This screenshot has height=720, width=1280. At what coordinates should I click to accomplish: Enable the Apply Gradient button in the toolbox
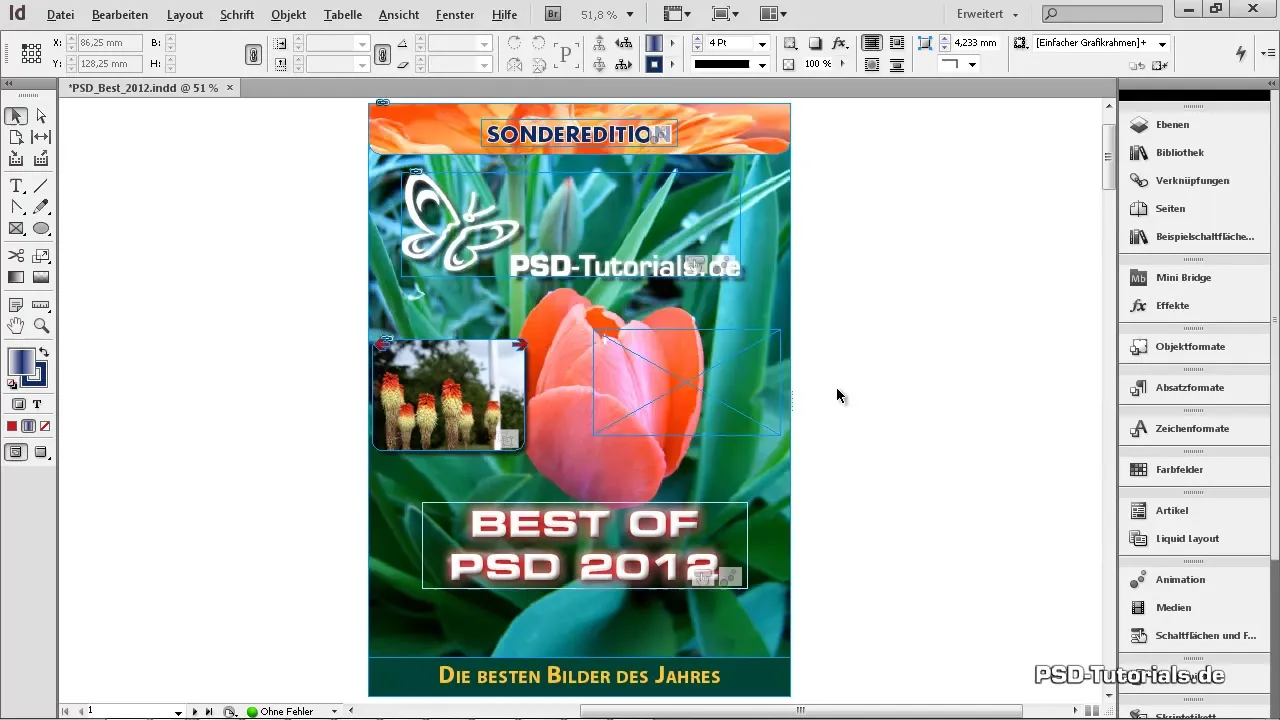28,426
